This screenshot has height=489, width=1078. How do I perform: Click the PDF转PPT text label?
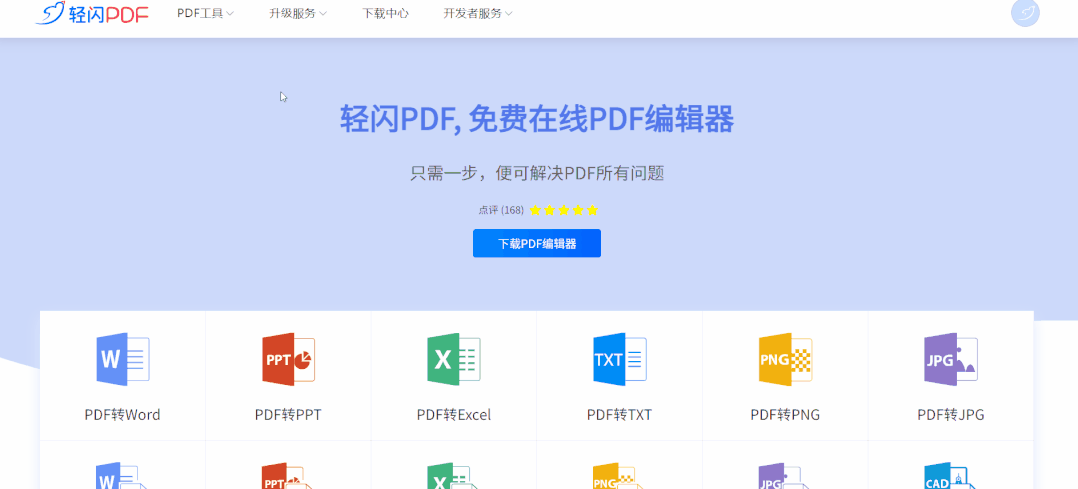(288, 415)
